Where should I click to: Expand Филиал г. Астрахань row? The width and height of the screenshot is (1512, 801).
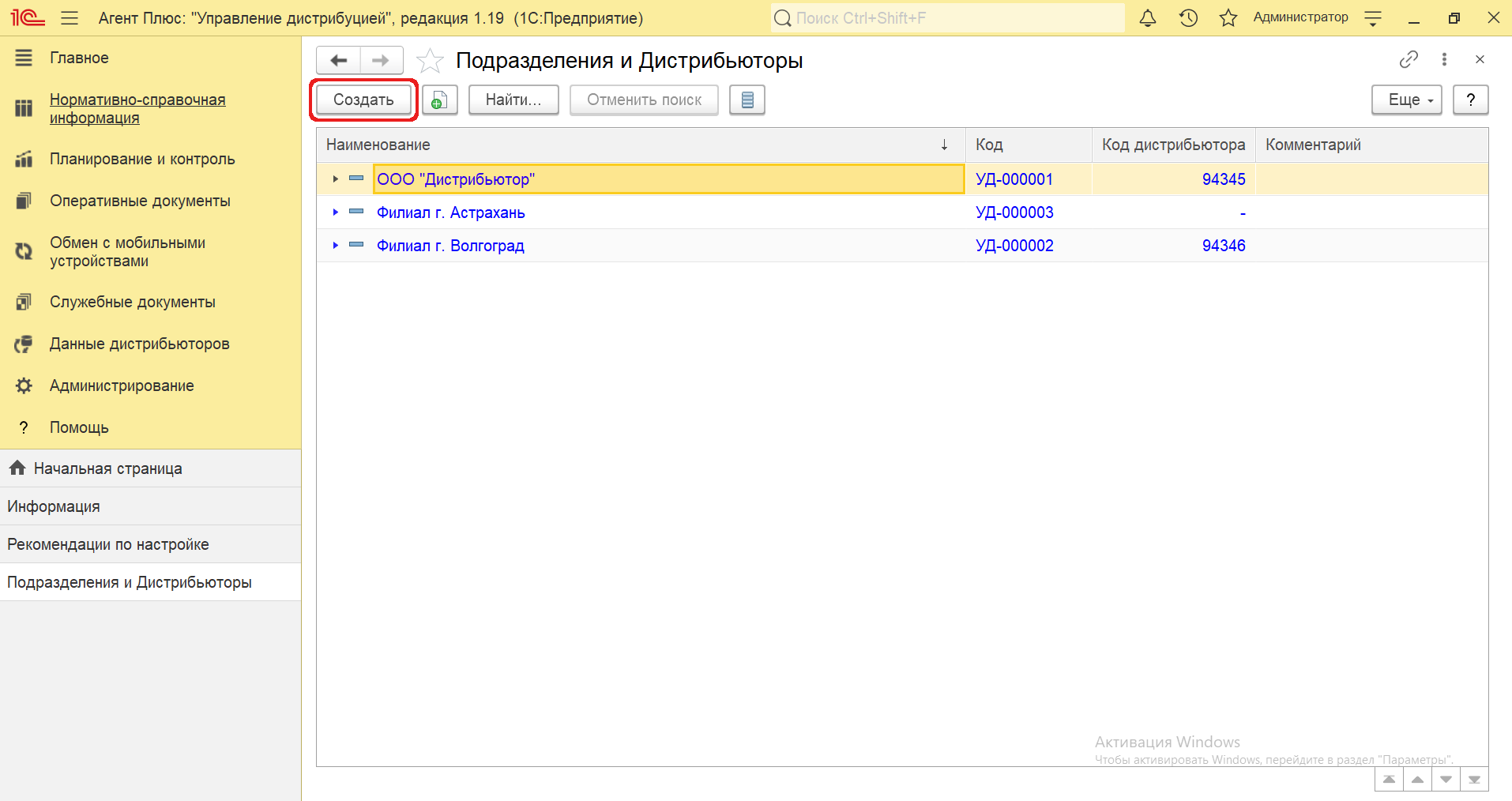[x=336, y=212]
